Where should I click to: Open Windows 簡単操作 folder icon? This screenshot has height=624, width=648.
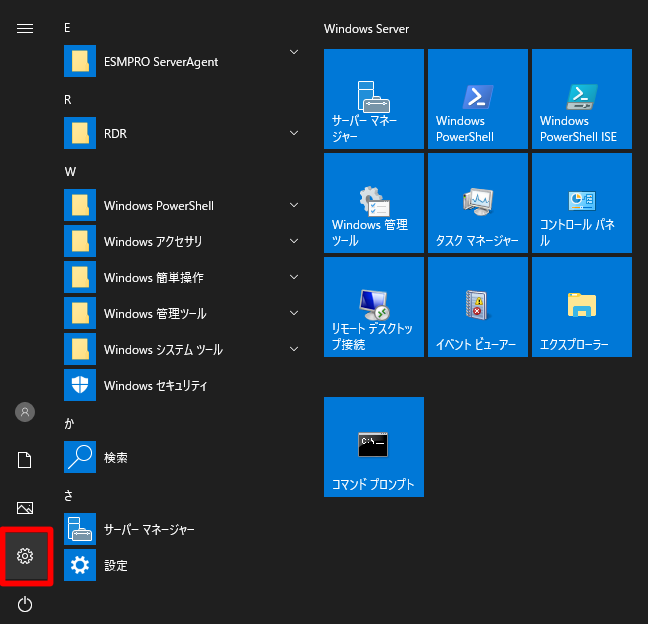80,277
